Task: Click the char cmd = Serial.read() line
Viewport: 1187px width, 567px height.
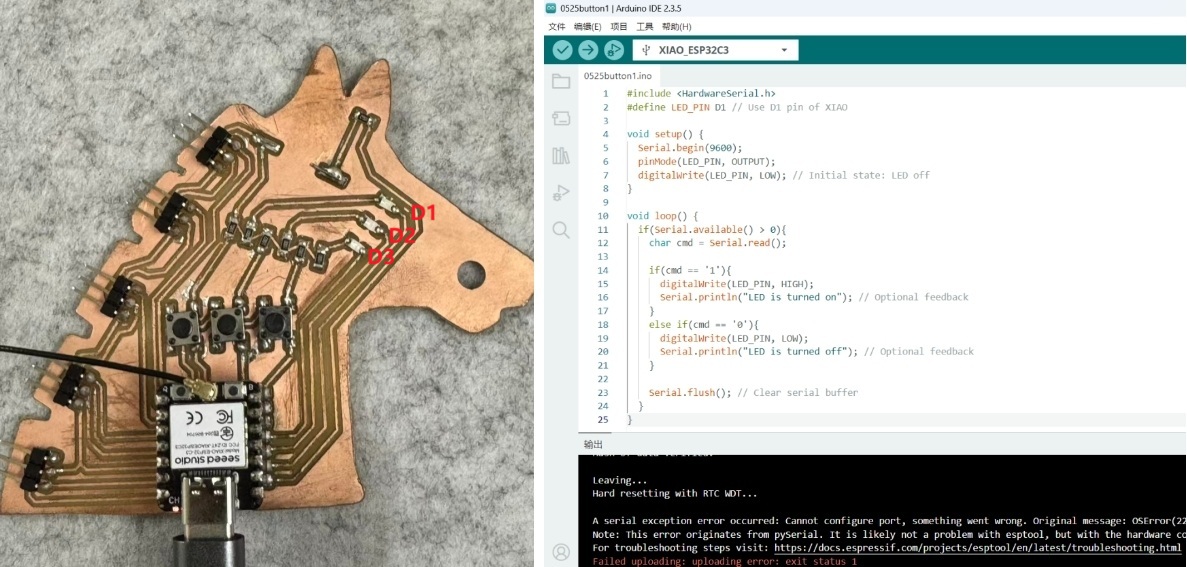Action: 718,243
